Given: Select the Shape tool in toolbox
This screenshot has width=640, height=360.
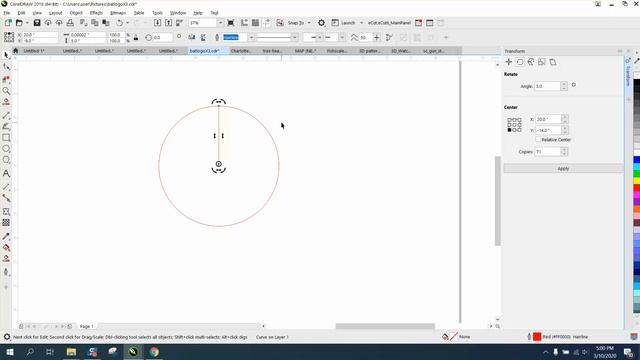Looking at the screenshot, I should (x=6, y=67).
